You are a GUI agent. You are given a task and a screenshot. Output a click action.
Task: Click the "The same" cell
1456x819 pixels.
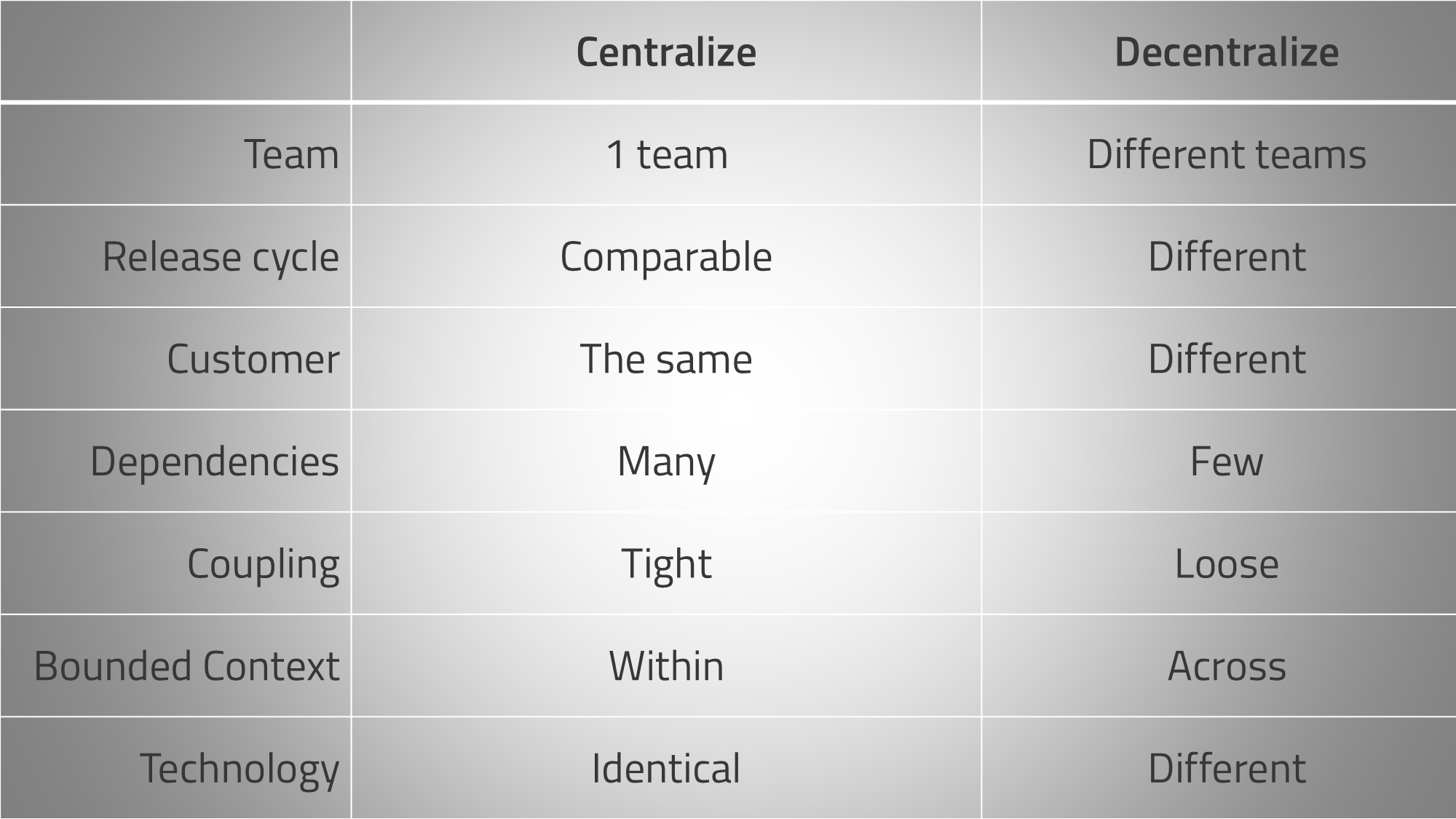click(x=666, y=359)
